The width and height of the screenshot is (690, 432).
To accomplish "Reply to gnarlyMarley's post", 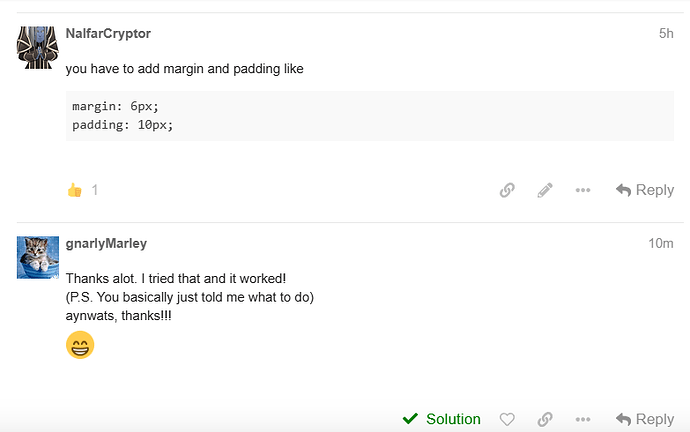I will pos(645,419).
